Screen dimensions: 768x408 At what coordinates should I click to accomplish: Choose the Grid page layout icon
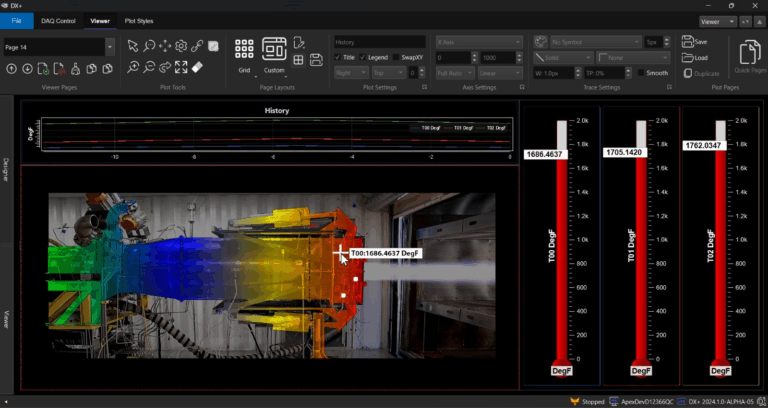click(244, 50)
